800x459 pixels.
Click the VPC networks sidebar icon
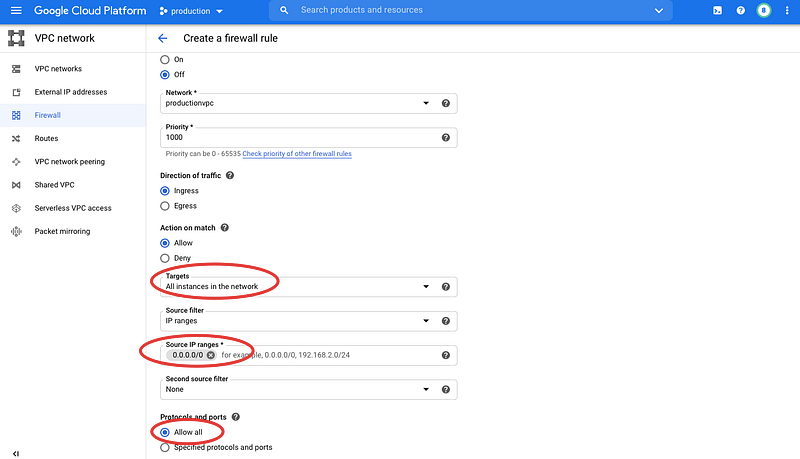point(16,69)
